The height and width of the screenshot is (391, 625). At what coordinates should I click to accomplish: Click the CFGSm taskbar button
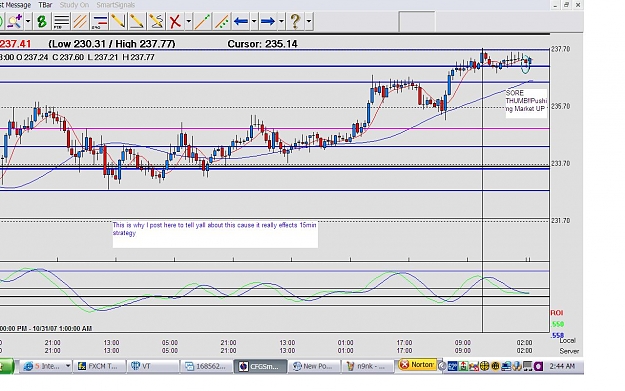[260, 366]
